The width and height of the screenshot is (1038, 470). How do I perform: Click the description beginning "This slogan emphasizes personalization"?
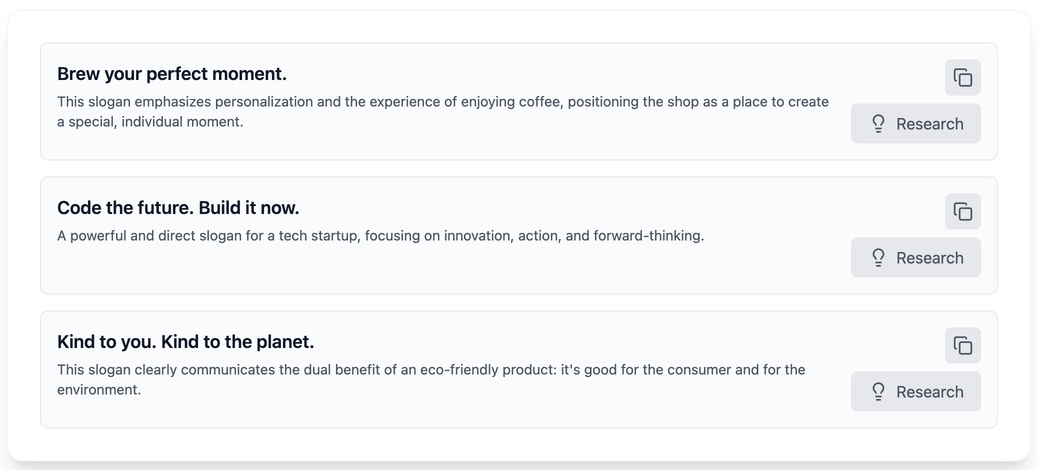coord(443,112)
